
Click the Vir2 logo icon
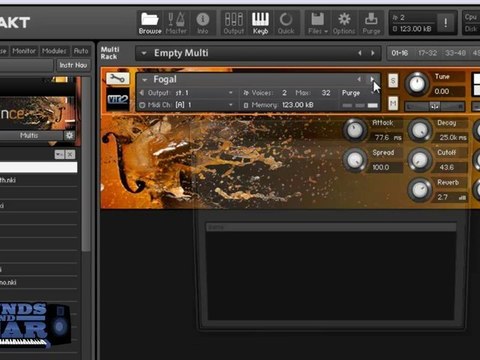[118, 99]
